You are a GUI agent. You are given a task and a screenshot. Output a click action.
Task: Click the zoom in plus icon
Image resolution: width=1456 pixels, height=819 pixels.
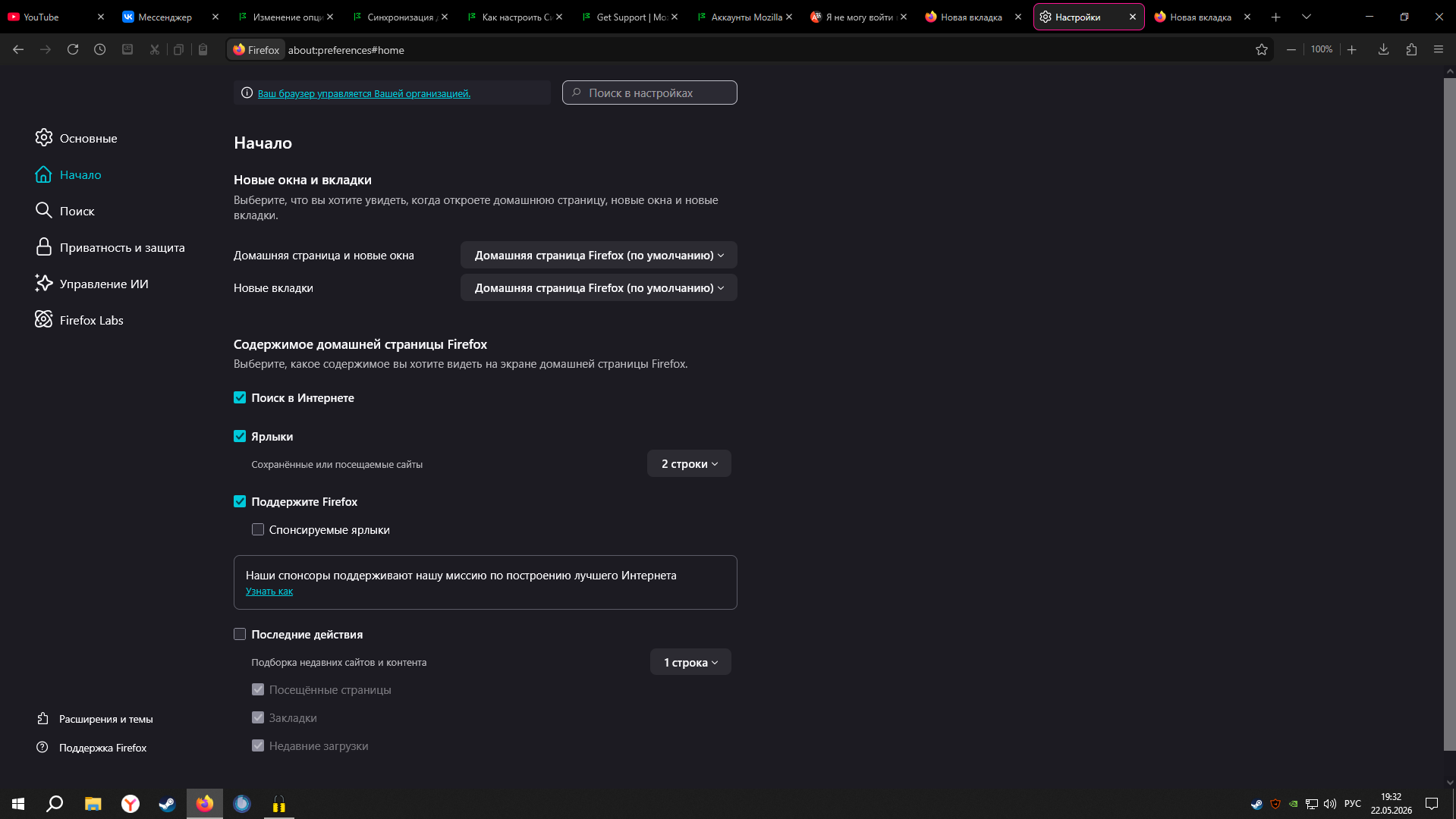(x=1352, y=49)
